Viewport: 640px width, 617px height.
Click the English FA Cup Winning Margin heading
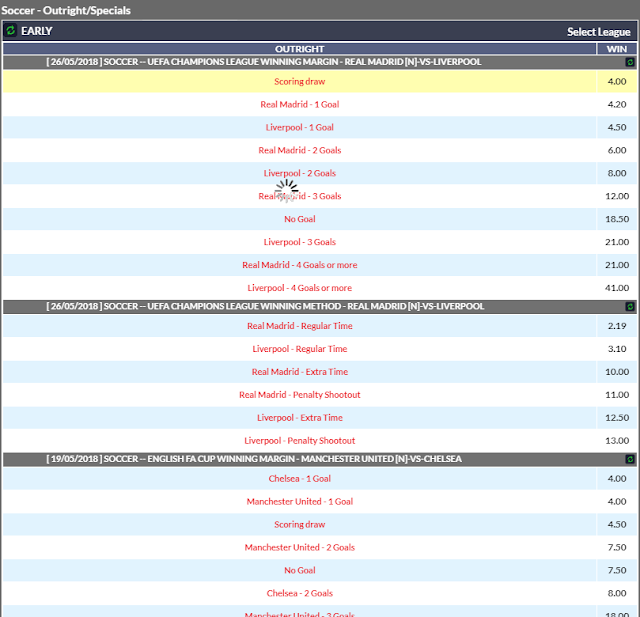(254, 459)
